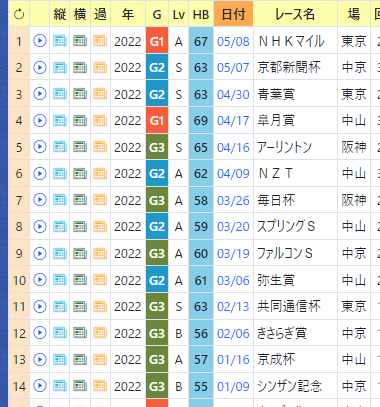Open the horizontal table icon for 毎日杯

pos(80,200)
